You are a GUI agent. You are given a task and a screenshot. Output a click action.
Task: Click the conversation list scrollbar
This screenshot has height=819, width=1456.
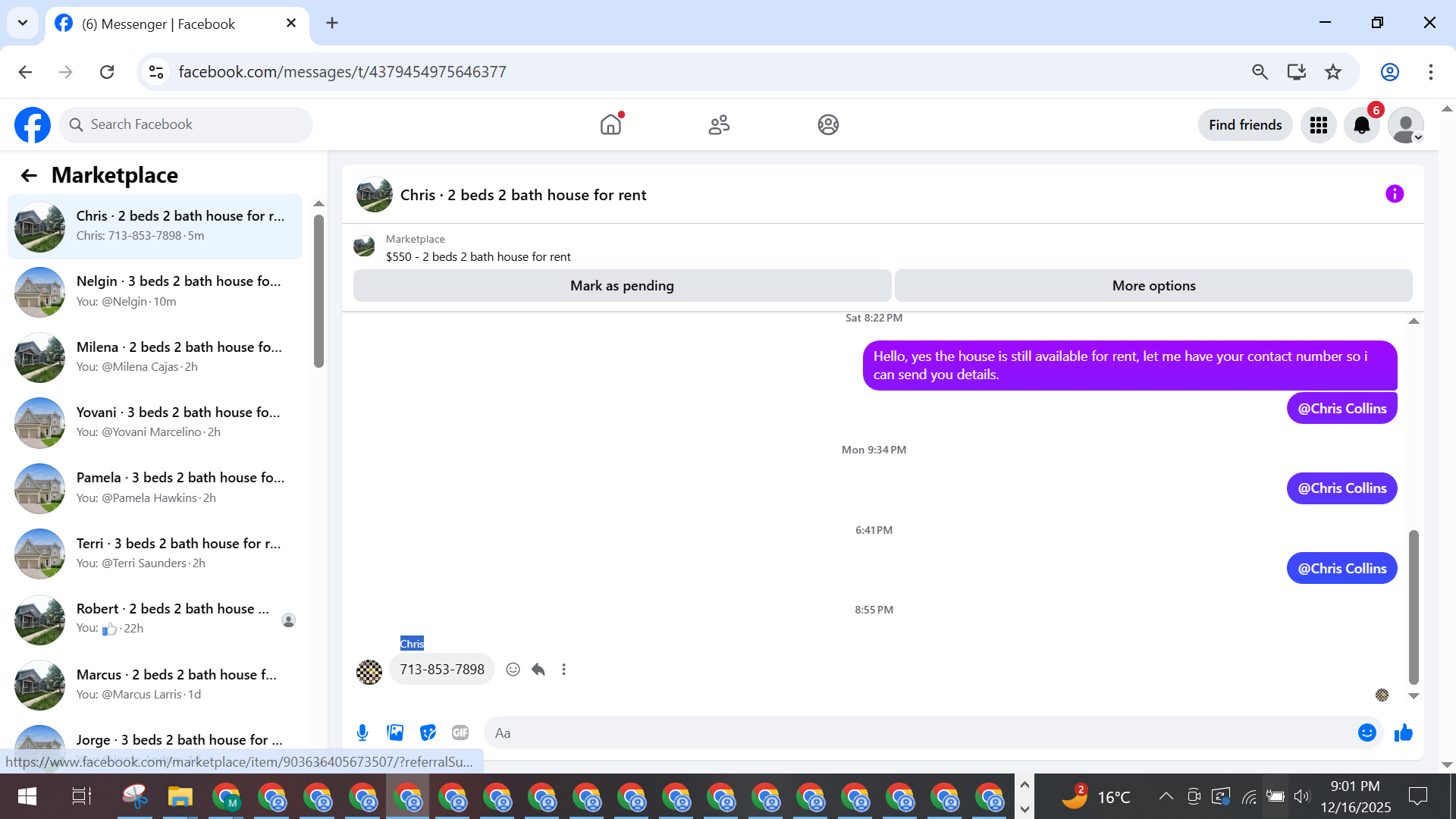tap(318, 292)
